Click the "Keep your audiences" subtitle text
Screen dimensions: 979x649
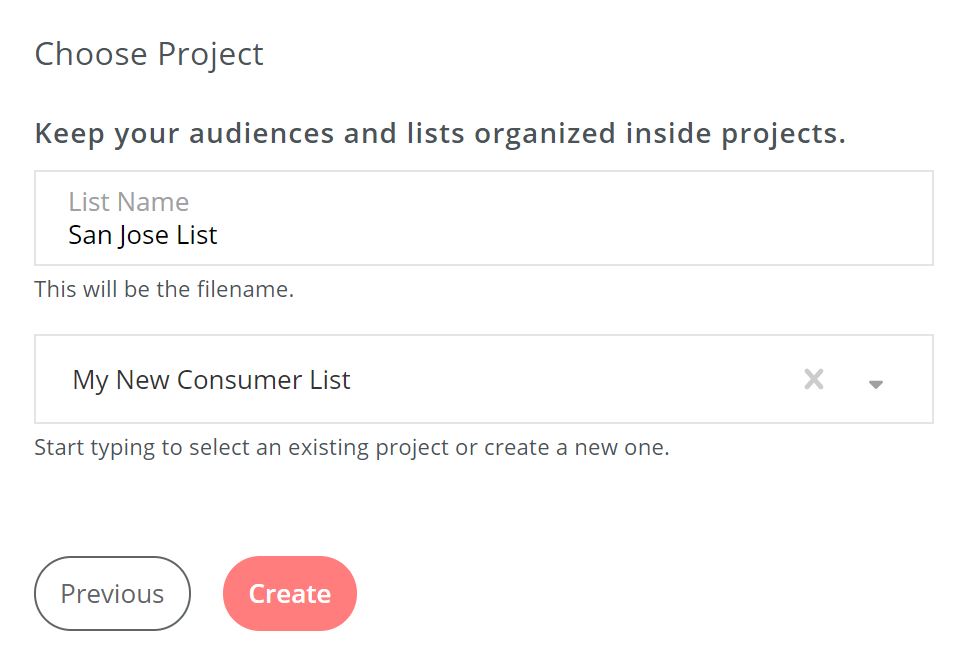[x=440, y=133]
